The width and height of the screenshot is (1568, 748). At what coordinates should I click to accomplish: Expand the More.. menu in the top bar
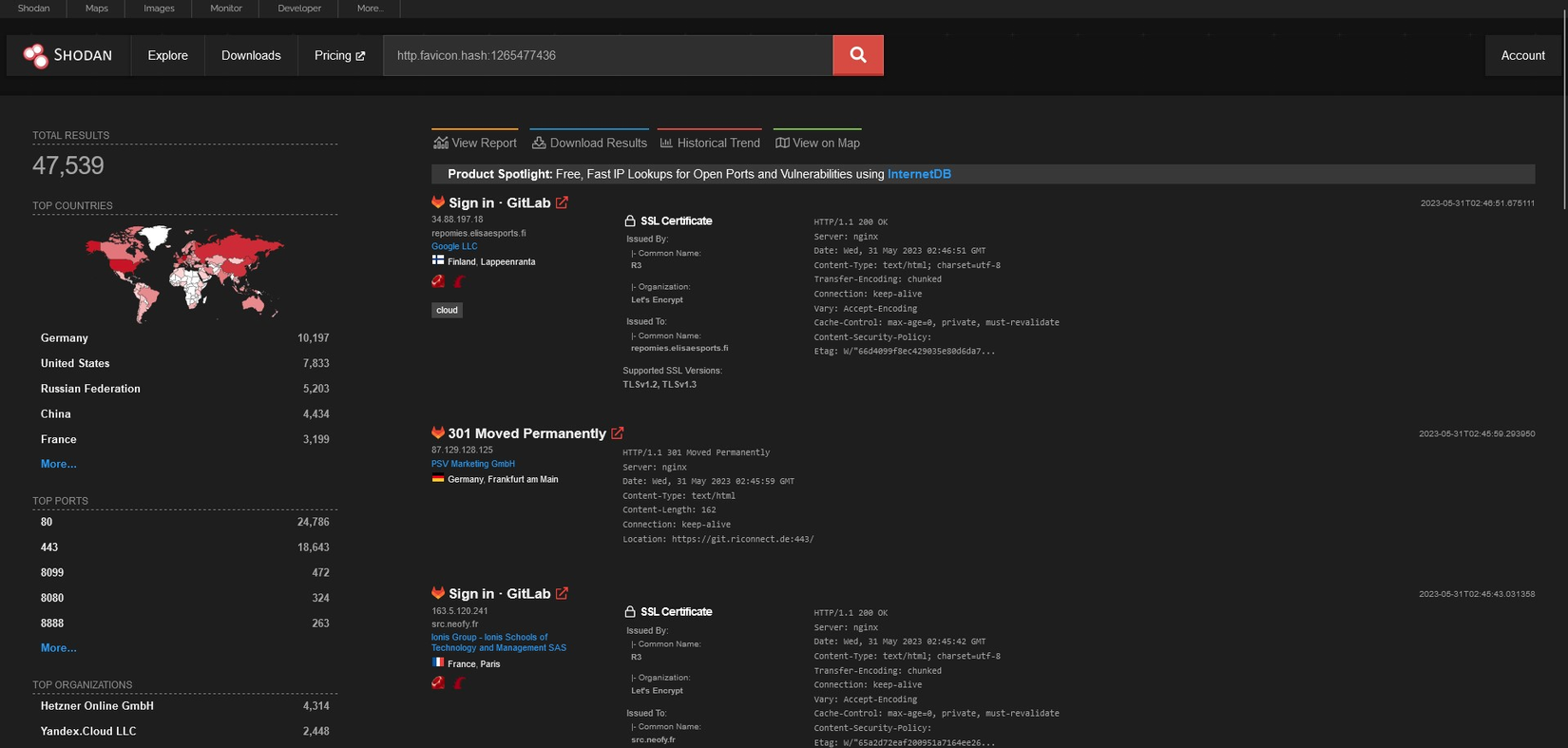tap(370, 9)
